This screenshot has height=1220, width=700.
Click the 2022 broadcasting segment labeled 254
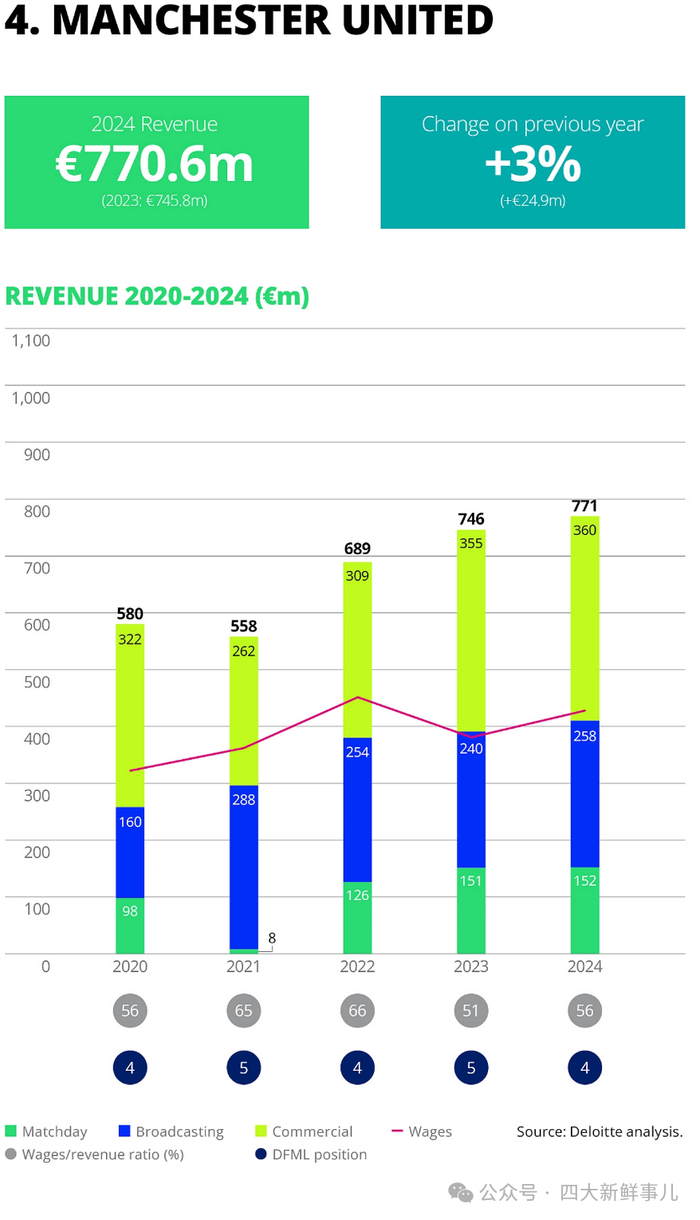[357, 810]
